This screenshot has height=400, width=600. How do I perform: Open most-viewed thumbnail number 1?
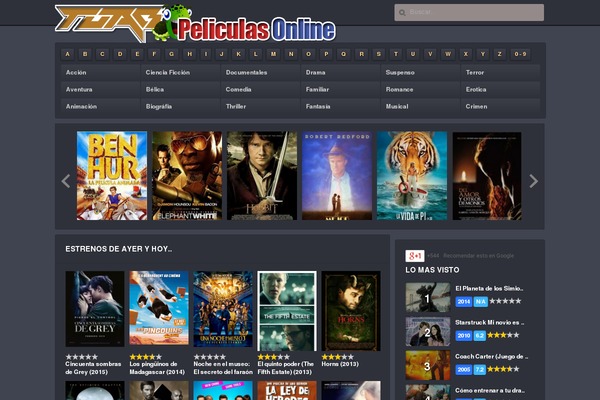click(428, 297)
